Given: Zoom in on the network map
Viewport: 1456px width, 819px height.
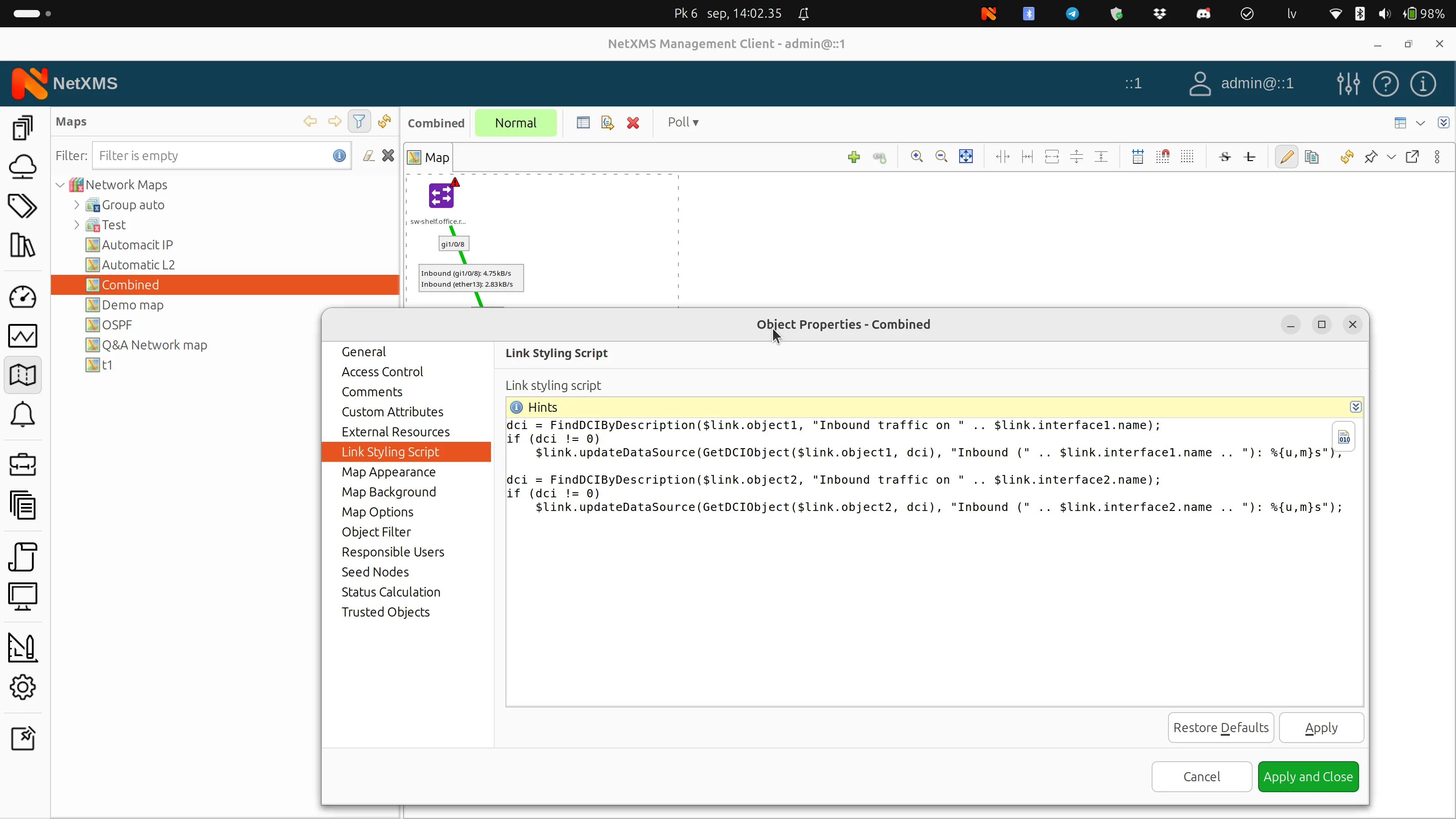Looking at the screenshot, I should (917, 157).
